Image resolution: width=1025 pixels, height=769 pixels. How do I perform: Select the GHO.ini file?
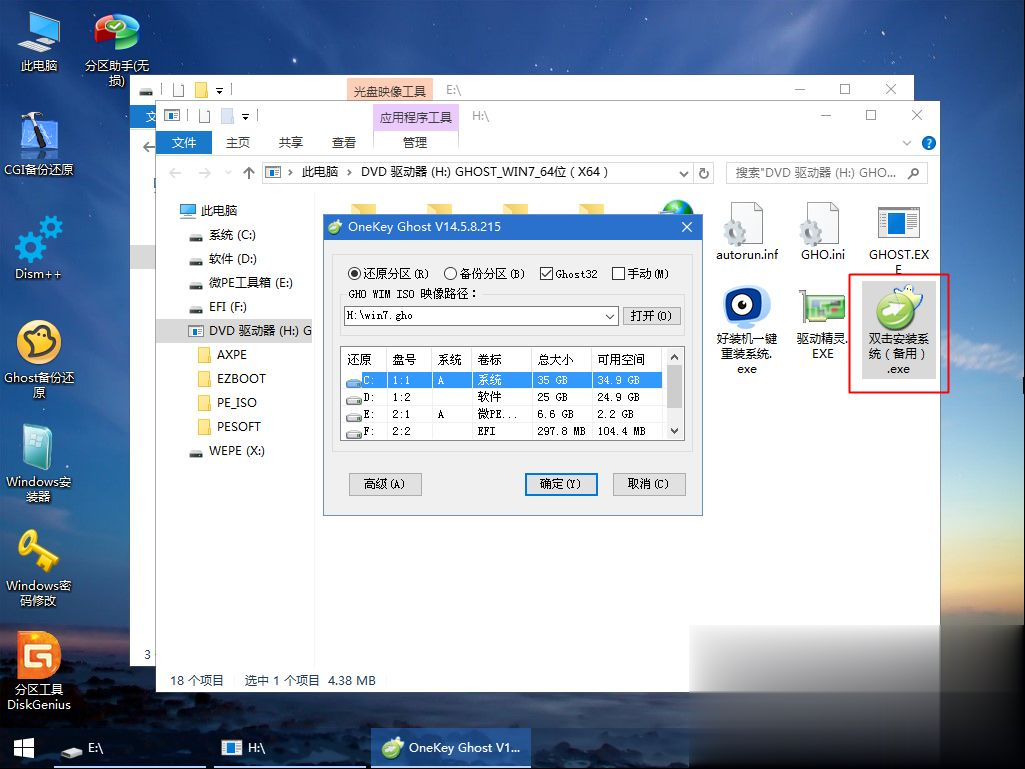click(822, 231)
